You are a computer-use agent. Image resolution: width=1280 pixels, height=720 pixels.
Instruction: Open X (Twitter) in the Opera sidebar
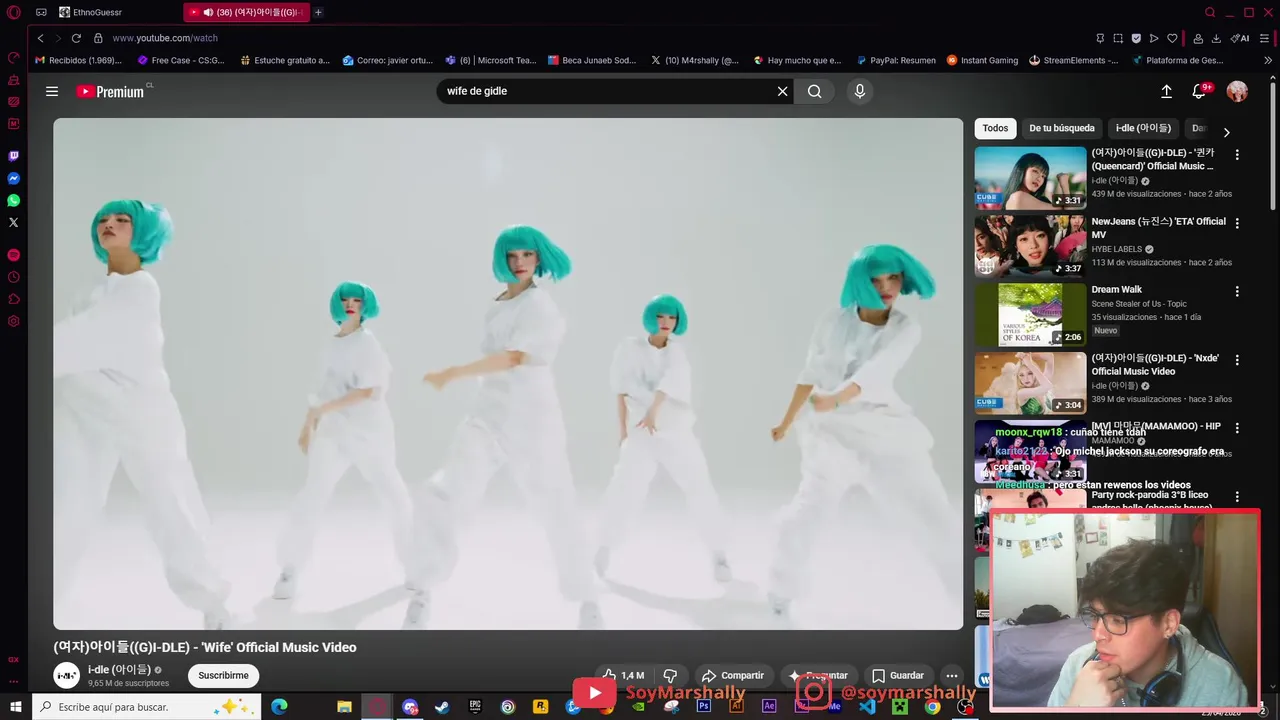pos(14,222)
